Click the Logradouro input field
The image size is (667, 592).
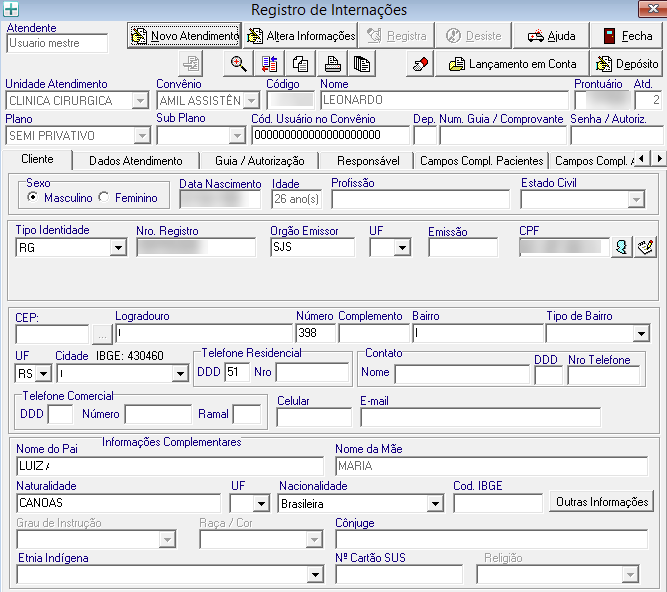pyautogui.click(x=204, y=333)
